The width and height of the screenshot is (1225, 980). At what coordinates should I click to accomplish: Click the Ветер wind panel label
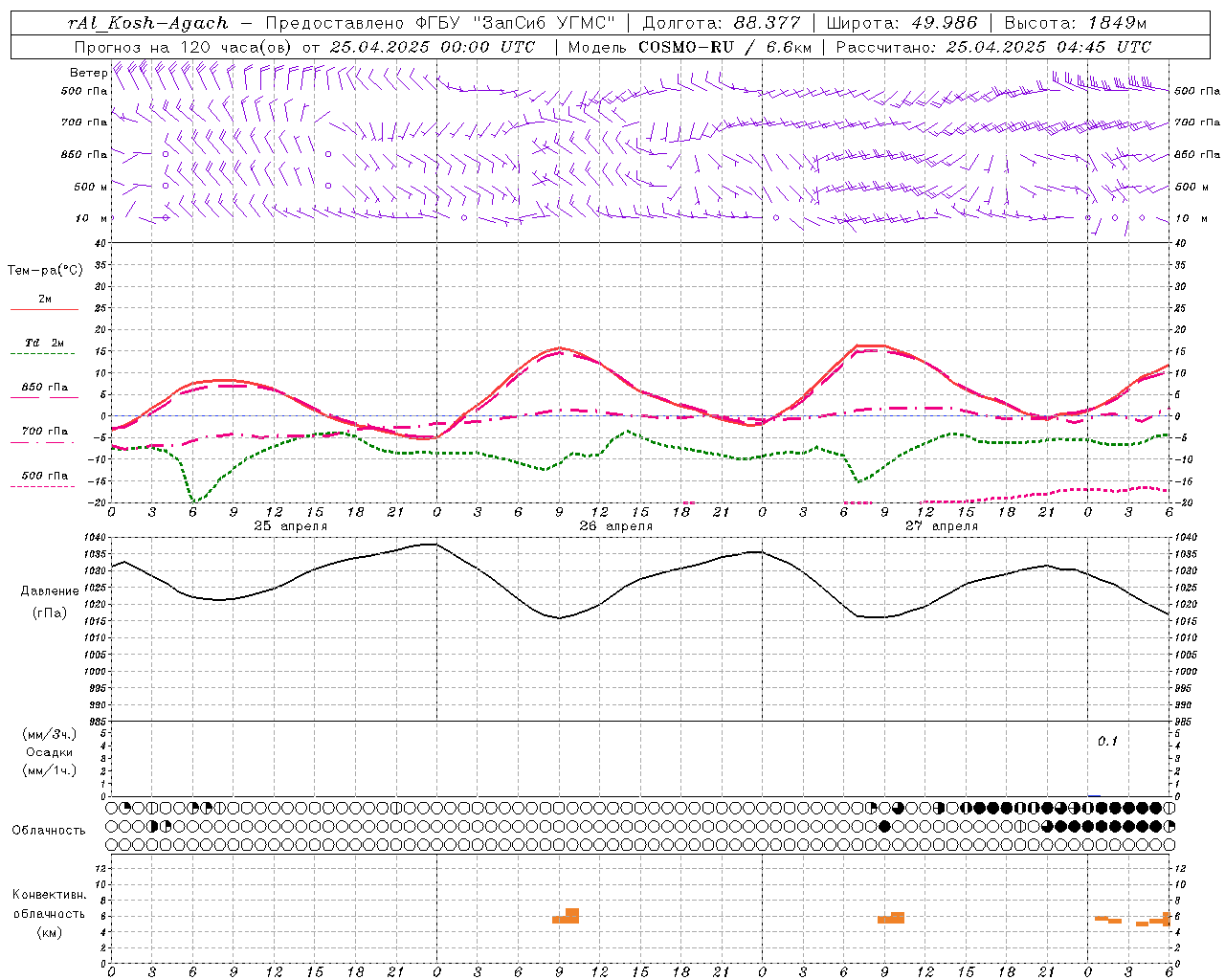88,73
